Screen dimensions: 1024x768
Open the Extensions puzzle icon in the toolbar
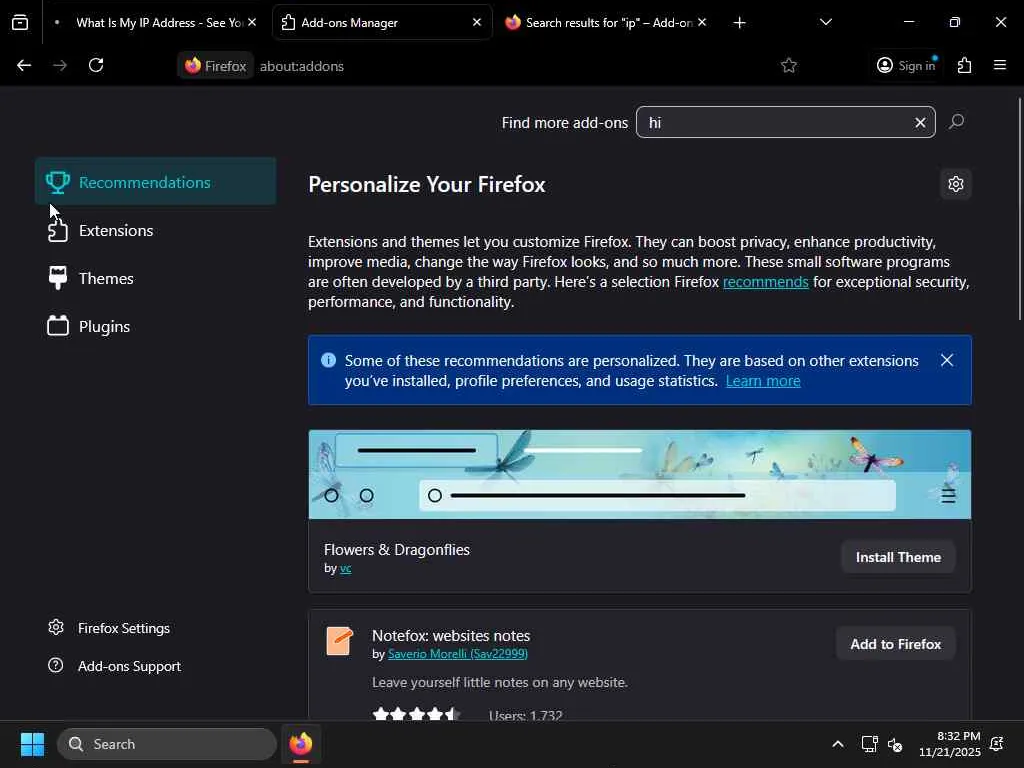tap(965, 65)
